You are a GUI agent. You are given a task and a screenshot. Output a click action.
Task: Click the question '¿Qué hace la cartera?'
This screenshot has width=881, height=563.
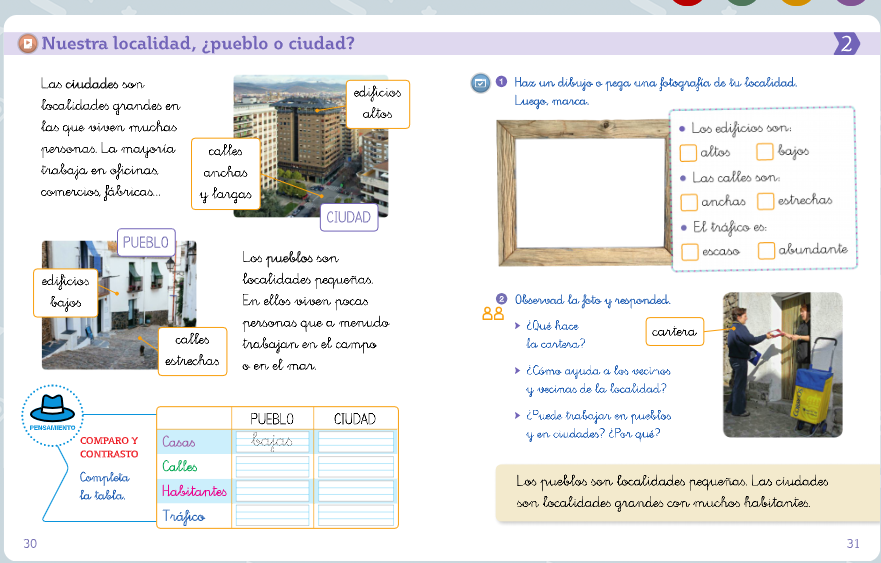tap(555, 334)
